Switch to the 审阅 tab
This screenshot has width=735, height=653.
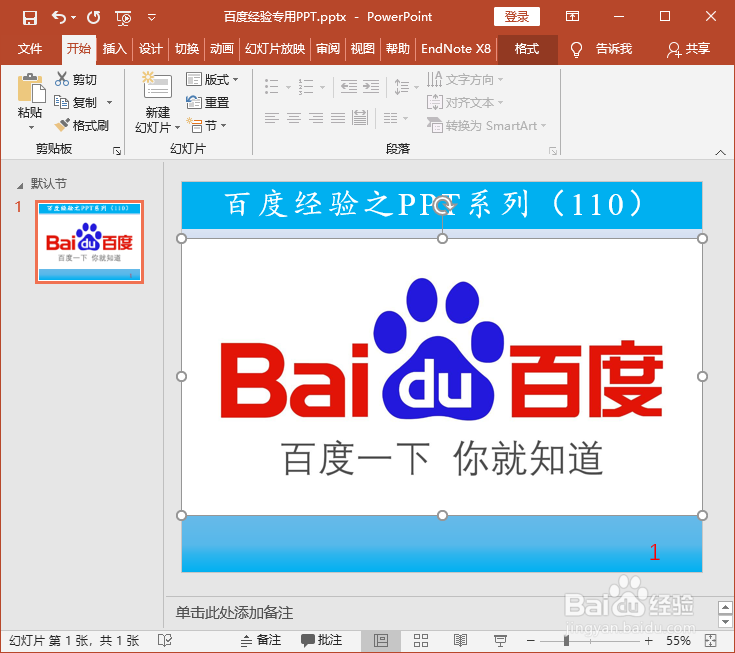[x=328, y=49]
